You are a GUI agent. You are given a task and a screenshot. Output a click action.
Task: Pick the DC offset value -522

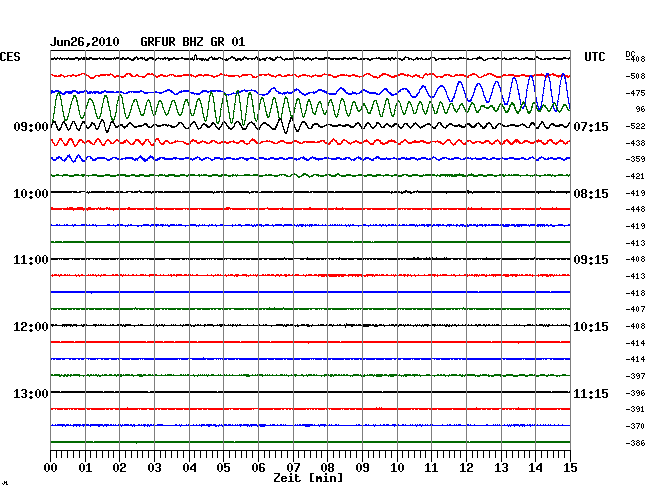(635, 126)
